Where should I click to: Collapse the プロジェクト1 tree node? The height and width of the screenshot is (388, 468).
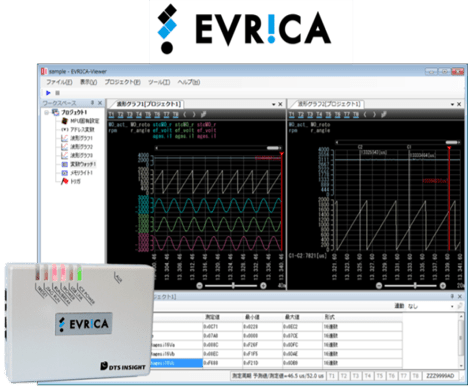tap(47, 112)
